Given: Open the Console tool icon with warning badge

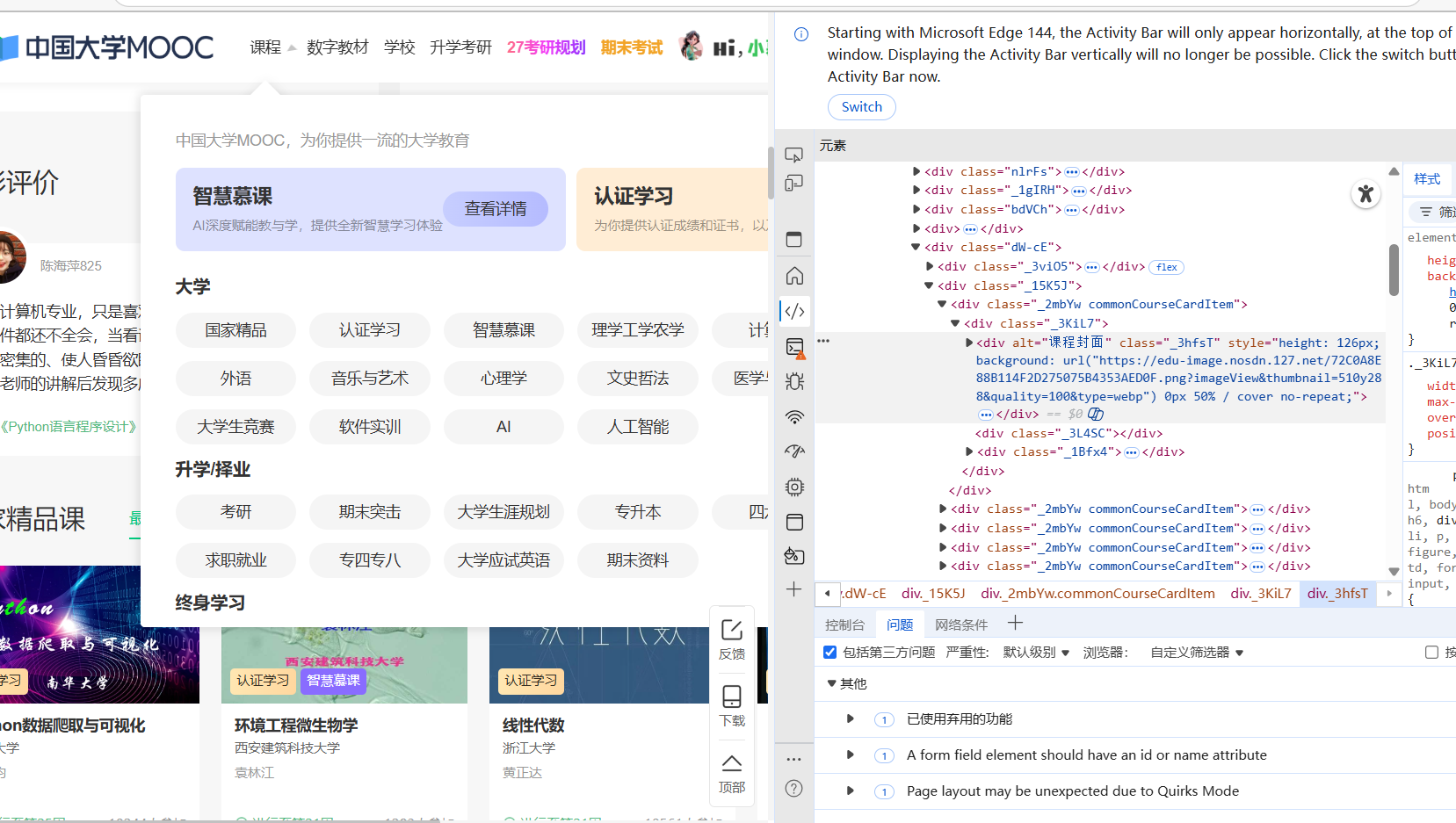Looking at the screenshot, I should pos(794,347).
